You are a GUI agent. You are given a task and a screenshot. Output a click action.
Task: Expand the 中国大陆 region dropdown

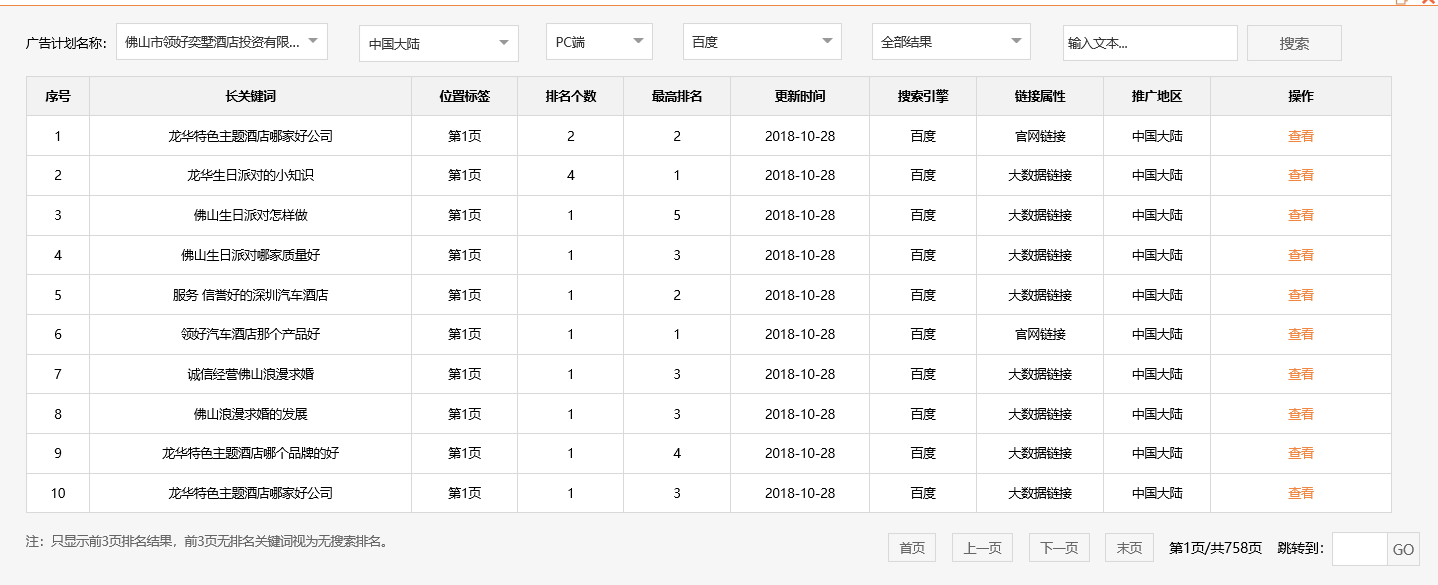(x=438, y=43)
